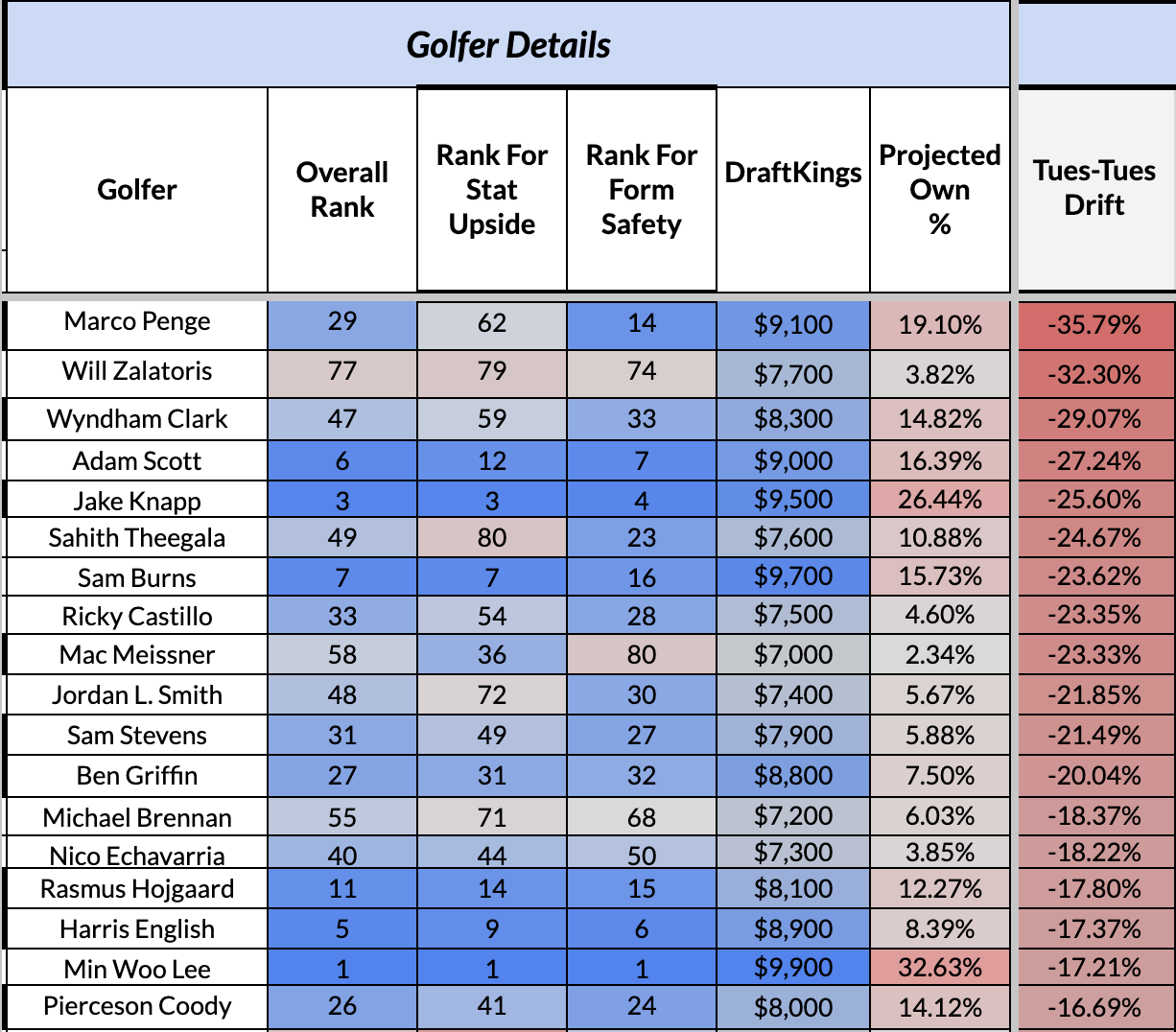This screenshot has width=1176, height=1032.
Task: Select Adam Scott's $9,000 salary cell
Action: tap(793, 461)
